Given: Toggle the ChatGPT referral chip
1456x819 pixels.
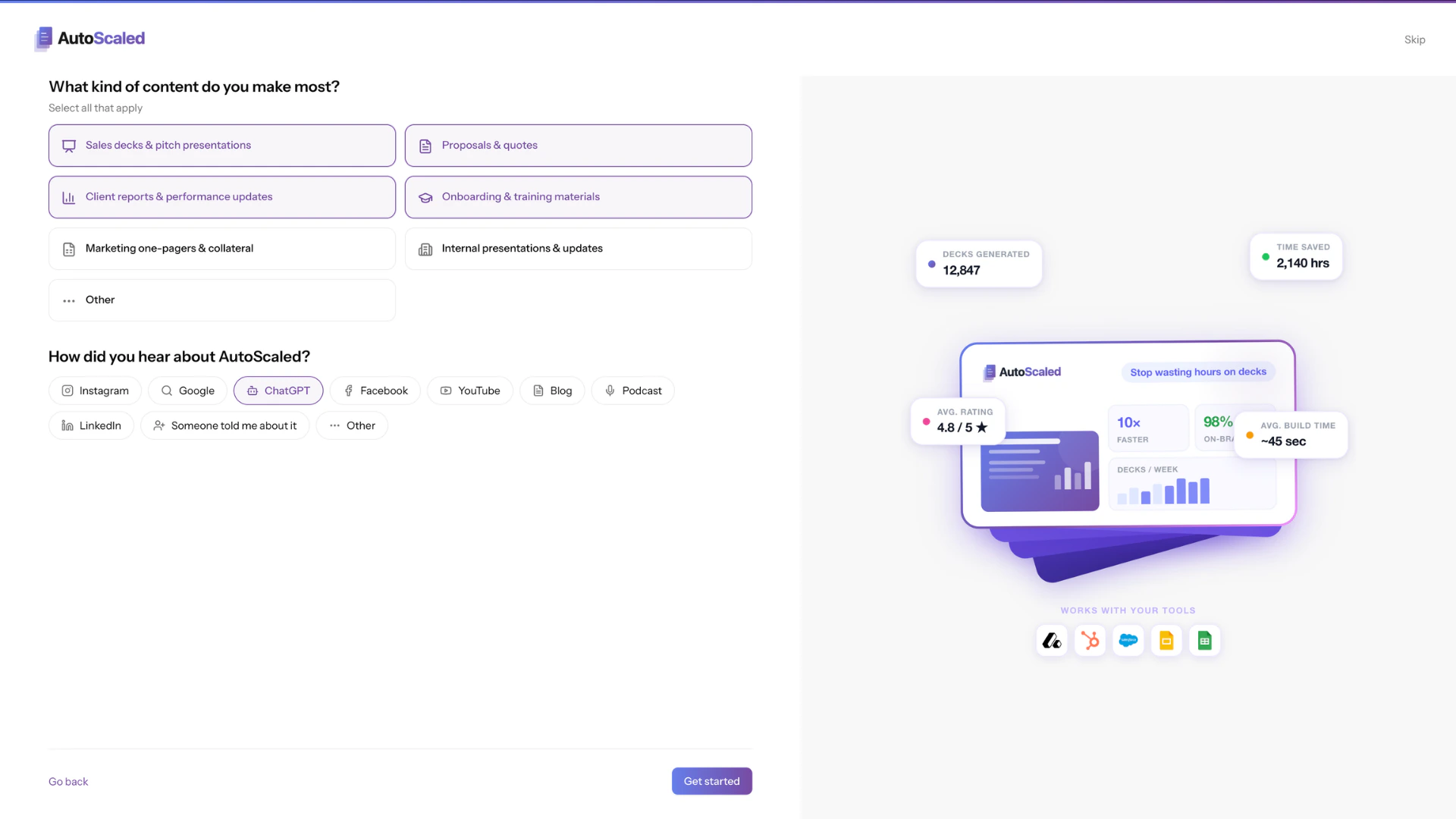Looking at the screenshot, I should 278,391.
